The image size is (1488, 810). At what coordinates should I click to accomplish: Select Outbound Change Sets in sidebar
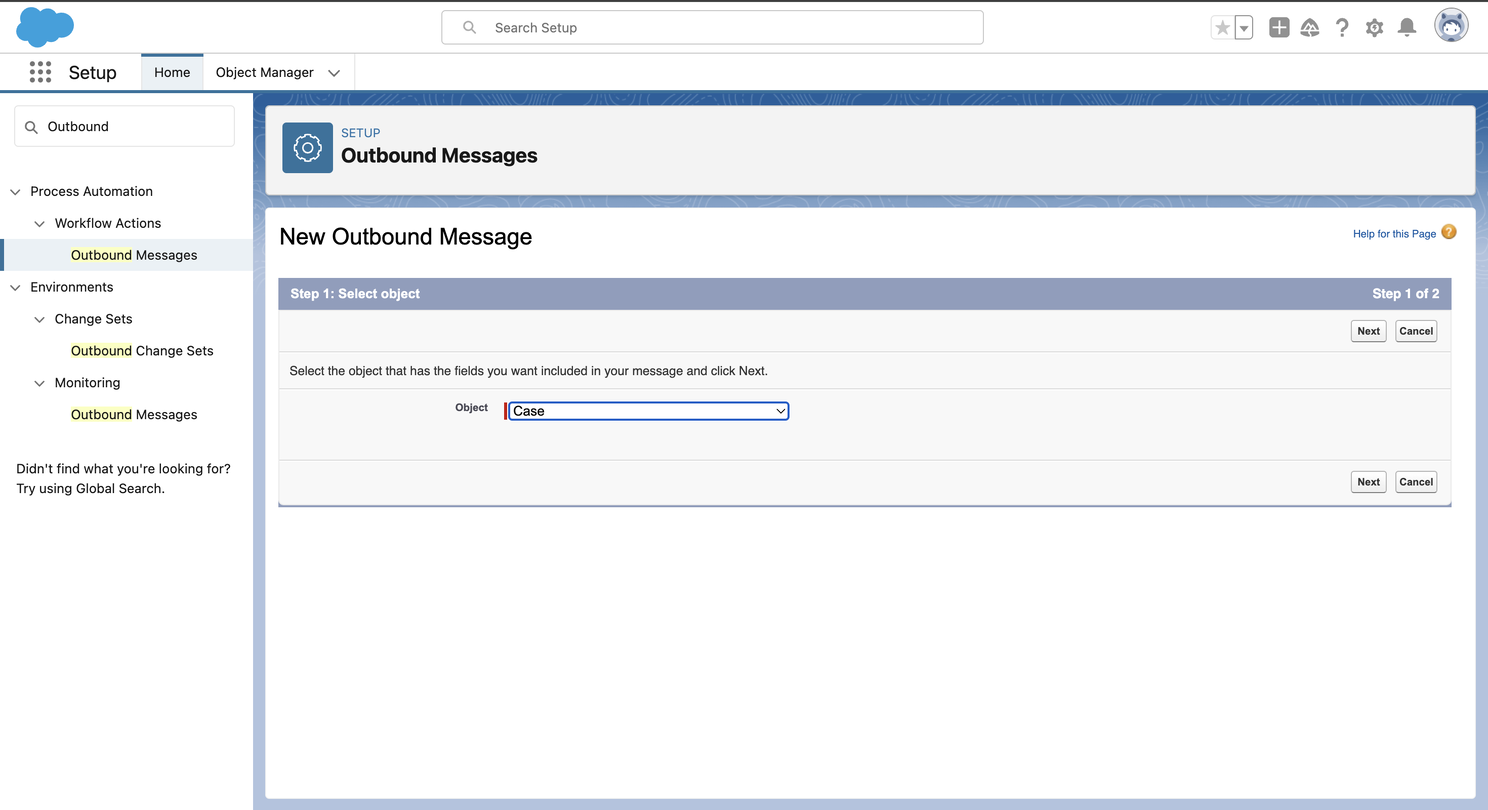[142, 351]
